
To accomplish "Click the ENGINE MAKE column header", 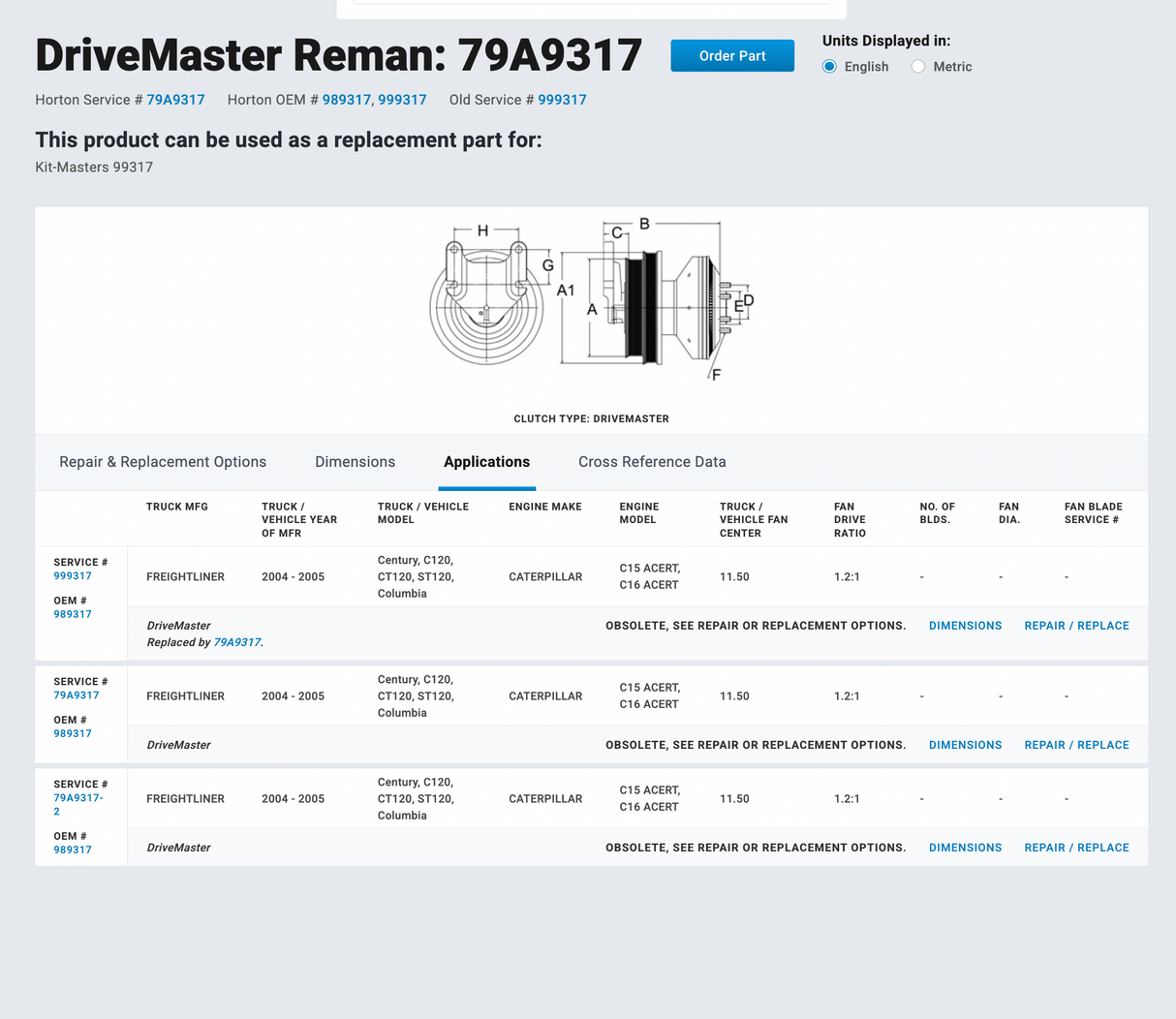I will tap(545, 507).
